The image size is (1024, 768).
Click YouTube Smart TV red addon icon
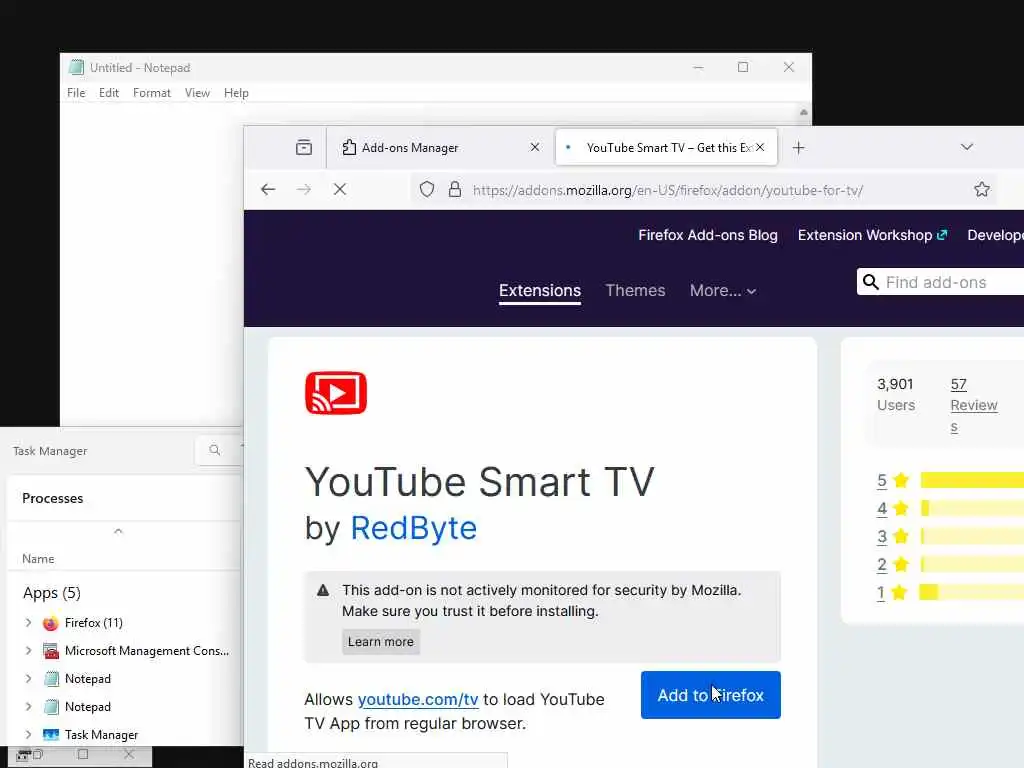pos(336,392)
